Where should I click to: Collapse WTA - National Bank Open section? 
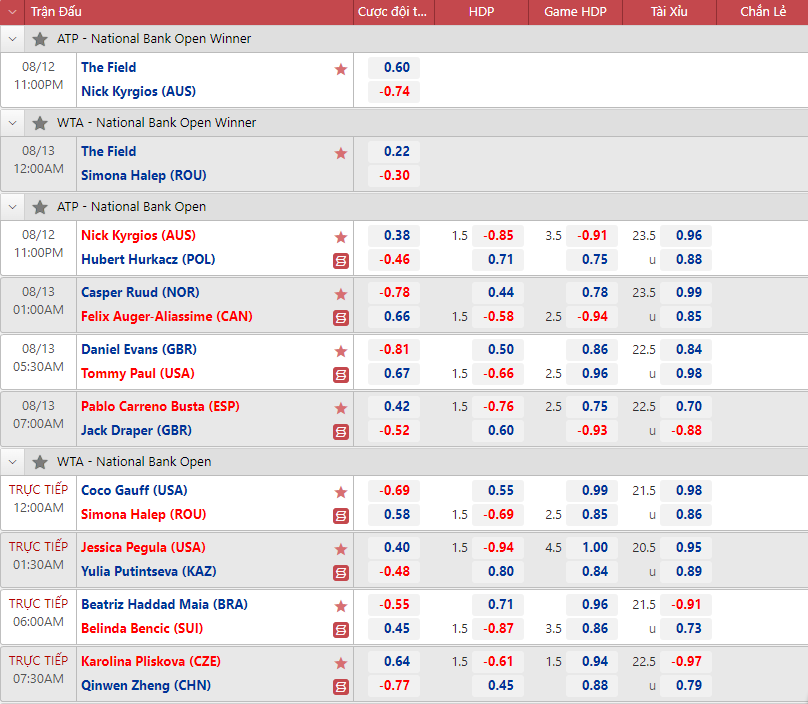pos(13,462)
